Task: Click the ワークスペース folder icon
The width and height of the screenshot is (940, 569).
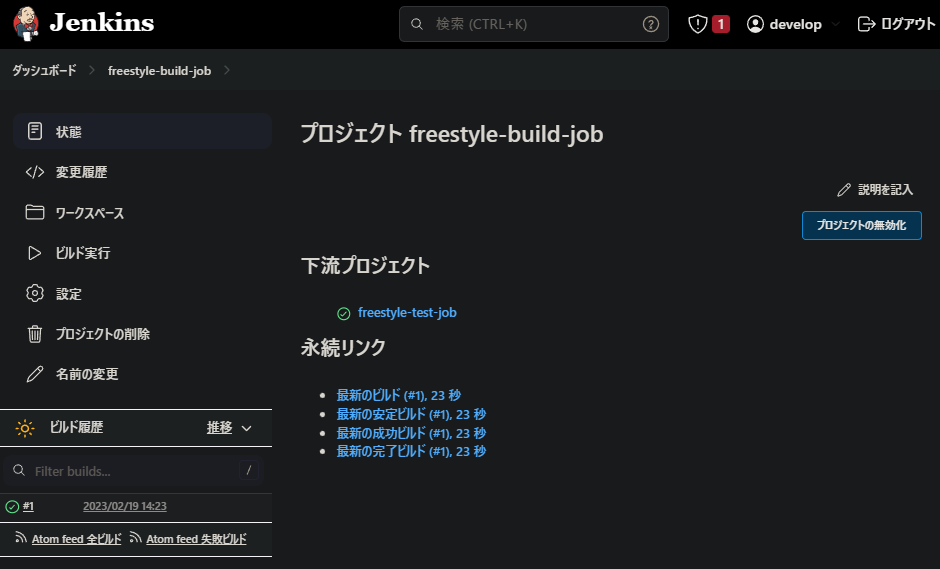Action: coord(35,212)
